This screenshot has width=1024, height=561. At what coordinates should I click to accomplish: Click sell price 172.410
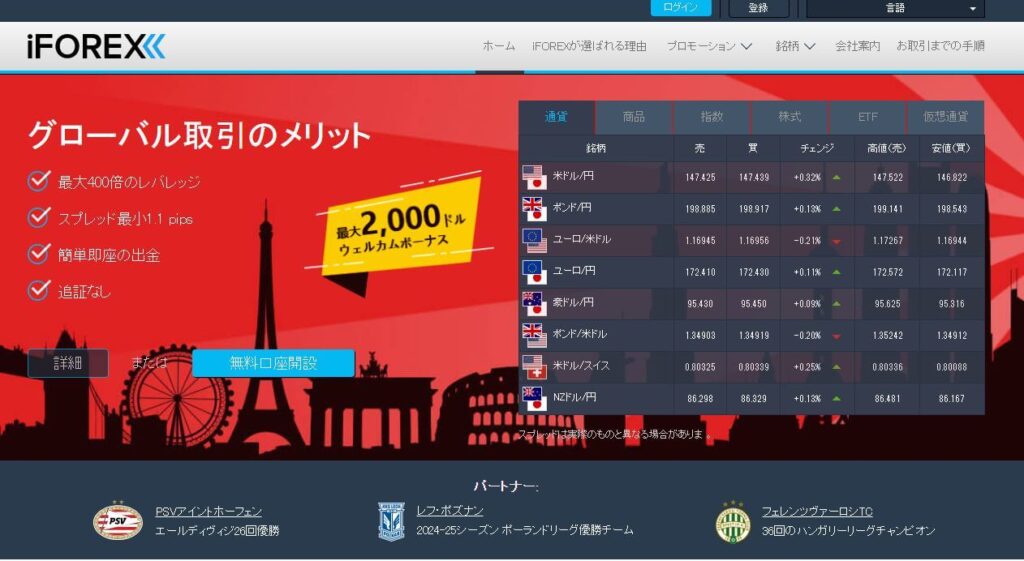pos(700,272)
